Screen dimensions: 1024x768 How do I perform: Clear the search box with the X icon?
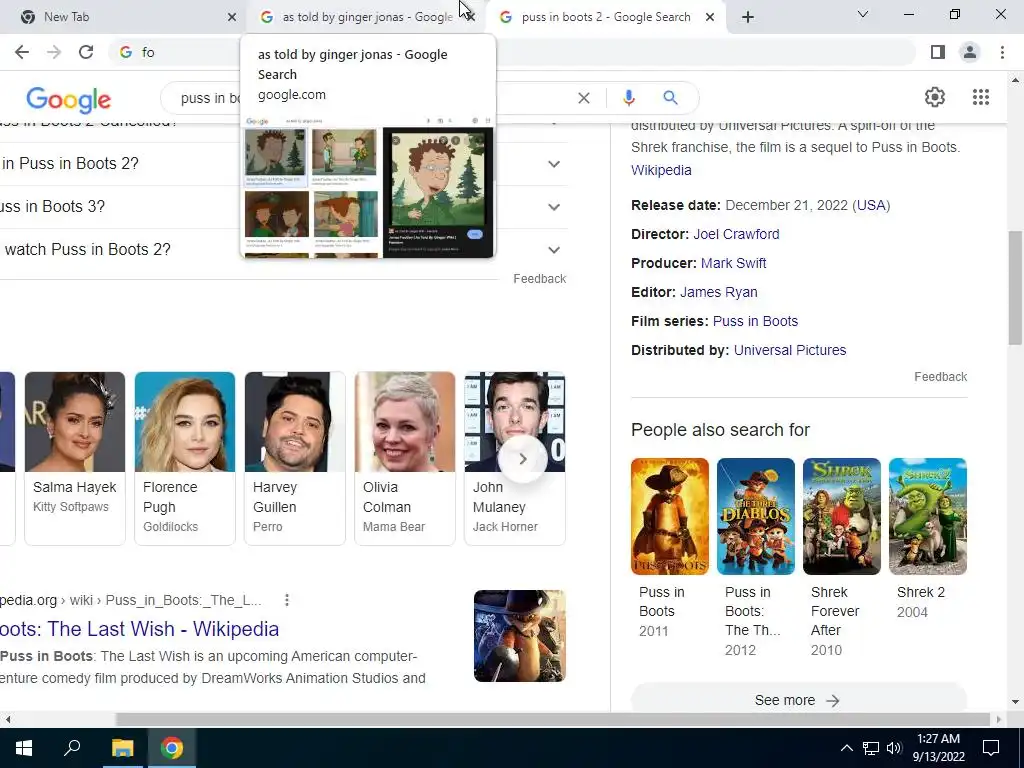[x=584, y=98]
